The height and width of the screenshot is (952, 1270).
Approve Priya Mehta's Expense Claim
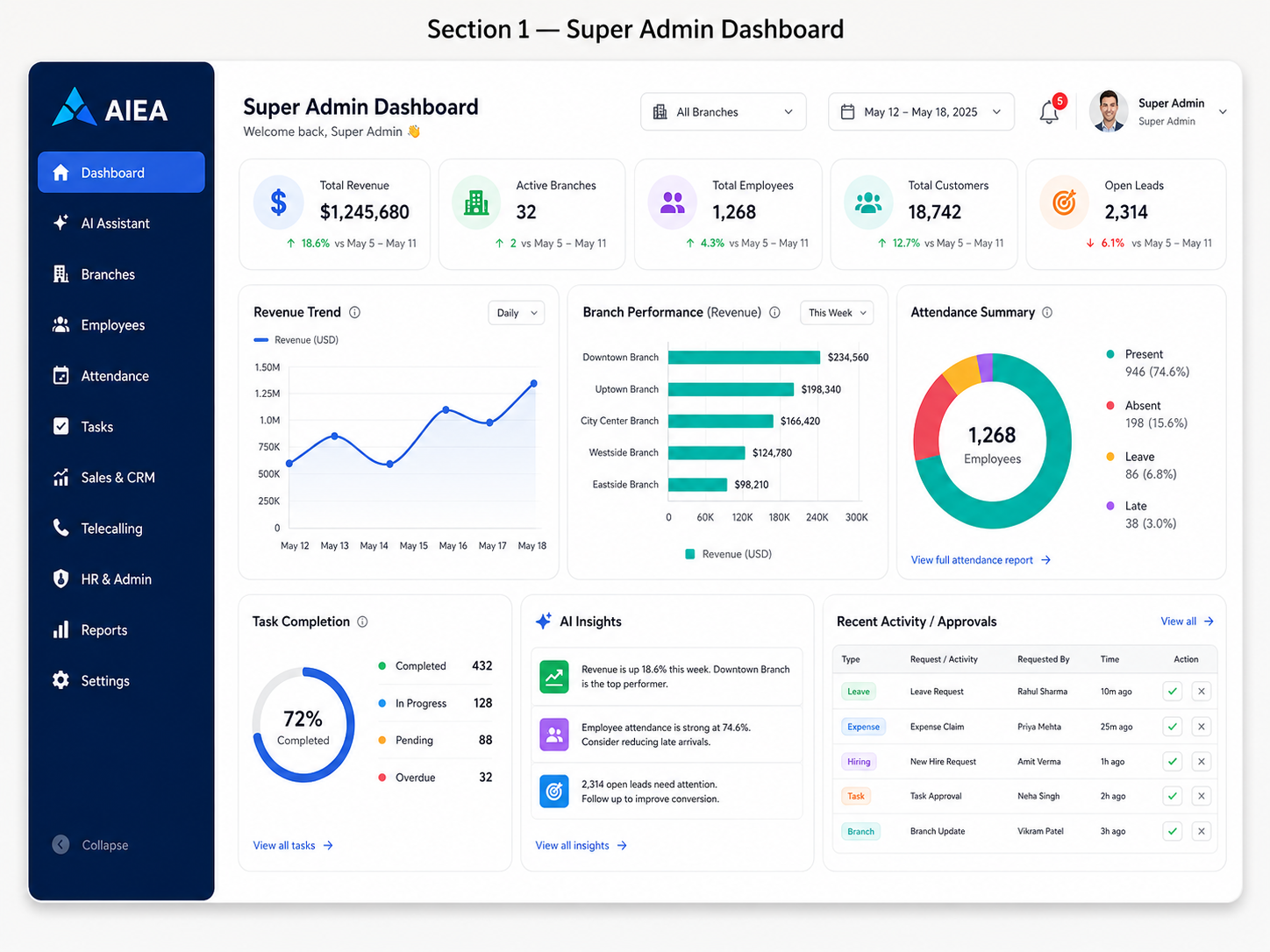coord(1172,727)
